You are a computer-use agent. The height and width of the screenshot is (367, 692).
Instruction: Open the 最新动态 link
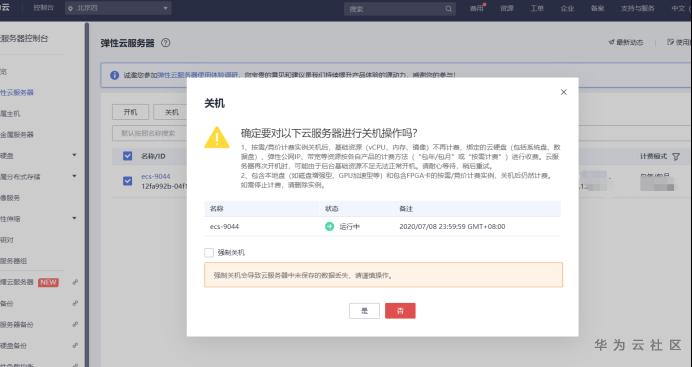coord(625,42)
